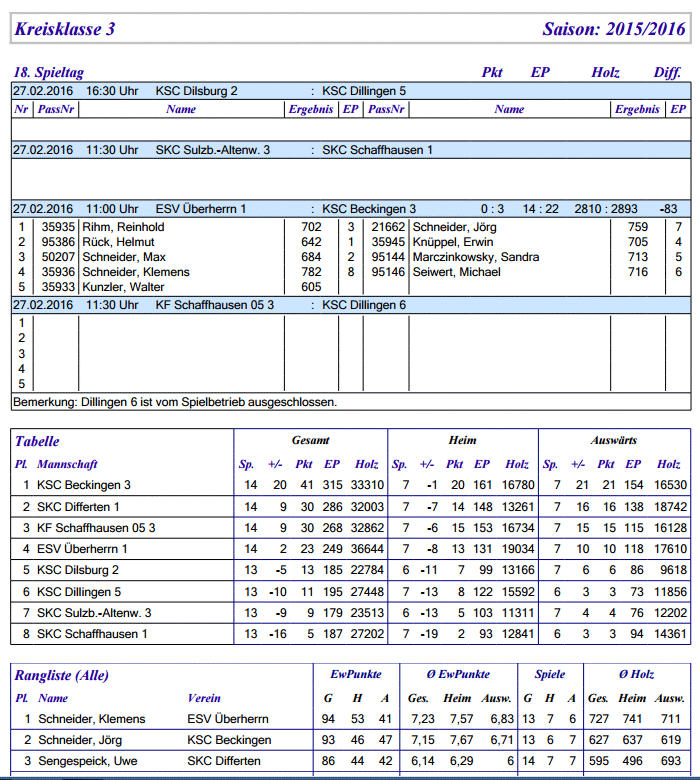Click the Tabelle heading
The width and height of the screenshot is (700, 780).
point(37,441)
